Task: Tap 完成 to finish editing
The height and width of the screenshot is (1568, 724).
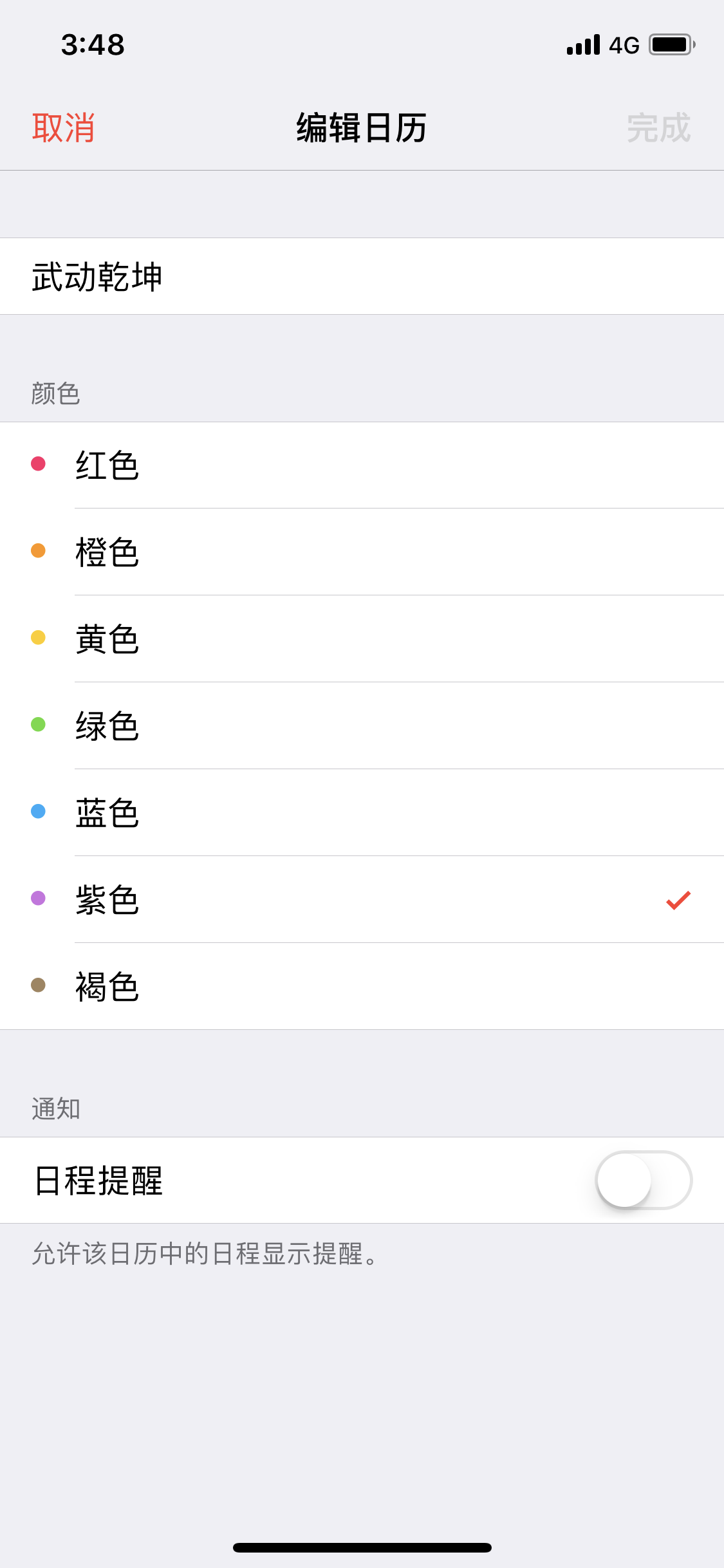Action: (x=658, y=128)
